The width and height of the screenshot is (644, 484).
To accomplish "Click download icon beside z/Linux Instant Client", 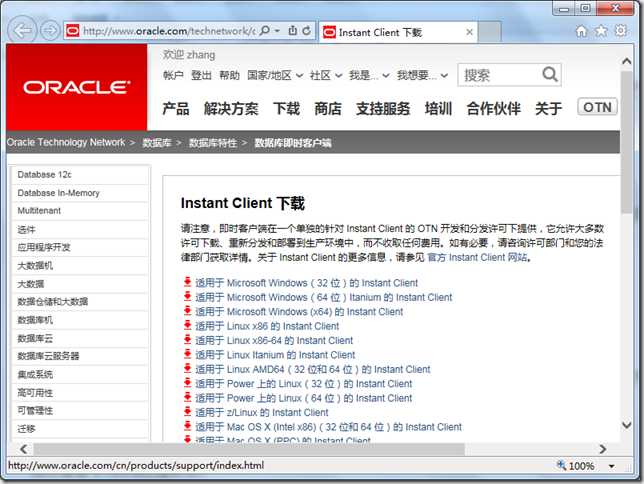I will (187, 411).
